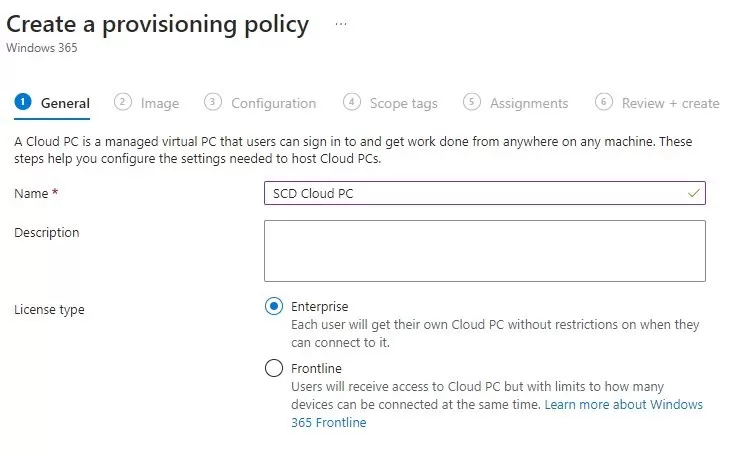Click the Description label

tap(47, 232)
